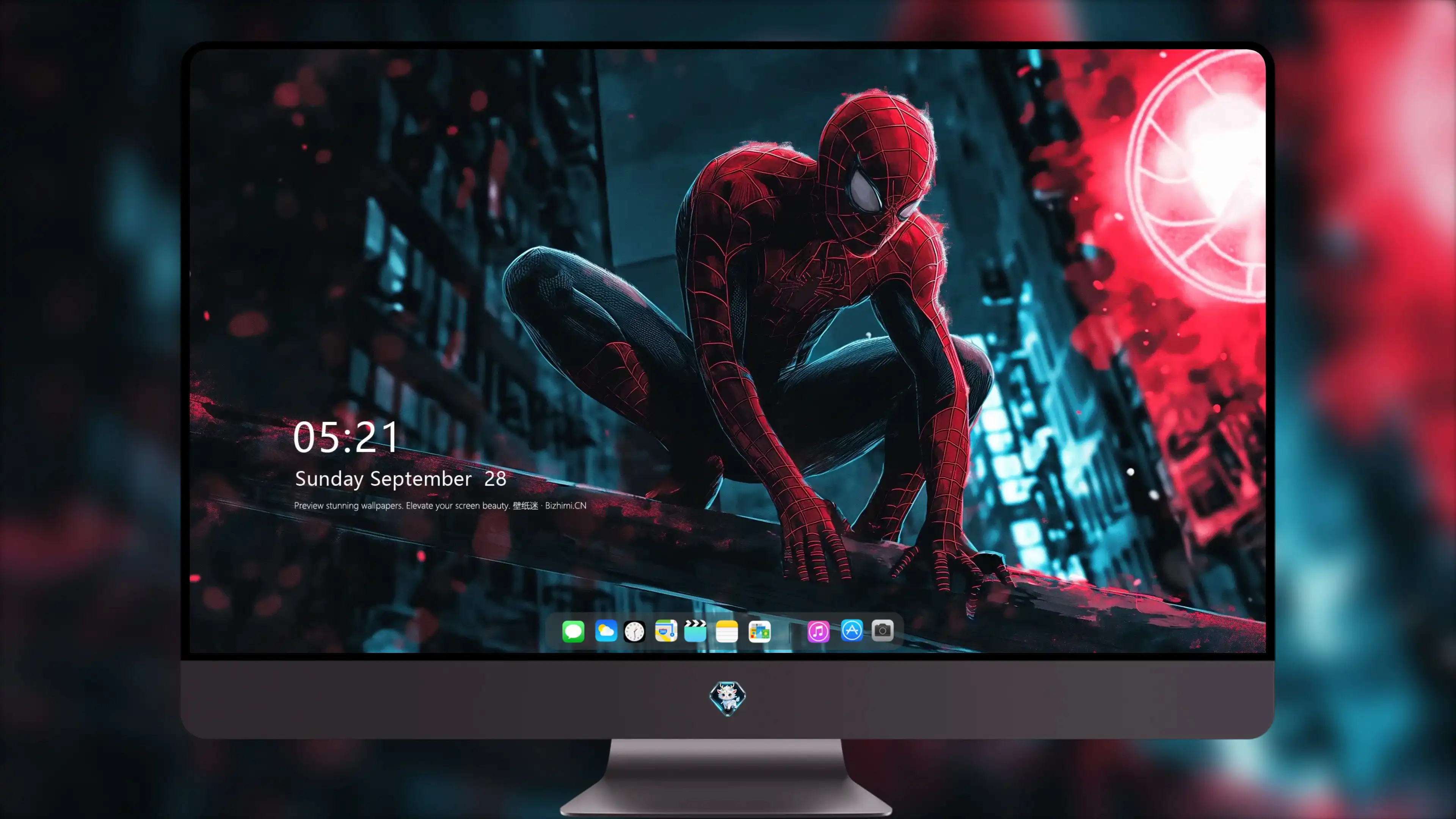This screenshot has width=1456, height=819.
Task: Launch the clapperboard Videos app
Action: [695, 631]
